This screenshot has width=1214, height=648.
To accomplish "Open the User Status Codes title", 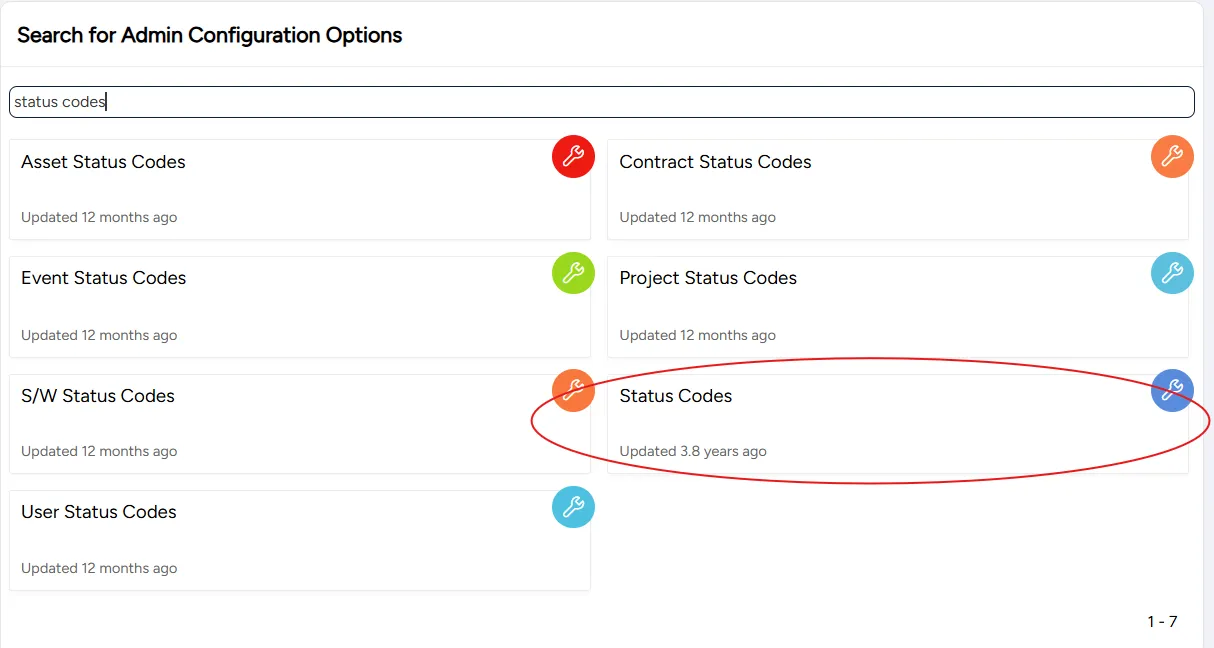I will (x=98, y=512).
